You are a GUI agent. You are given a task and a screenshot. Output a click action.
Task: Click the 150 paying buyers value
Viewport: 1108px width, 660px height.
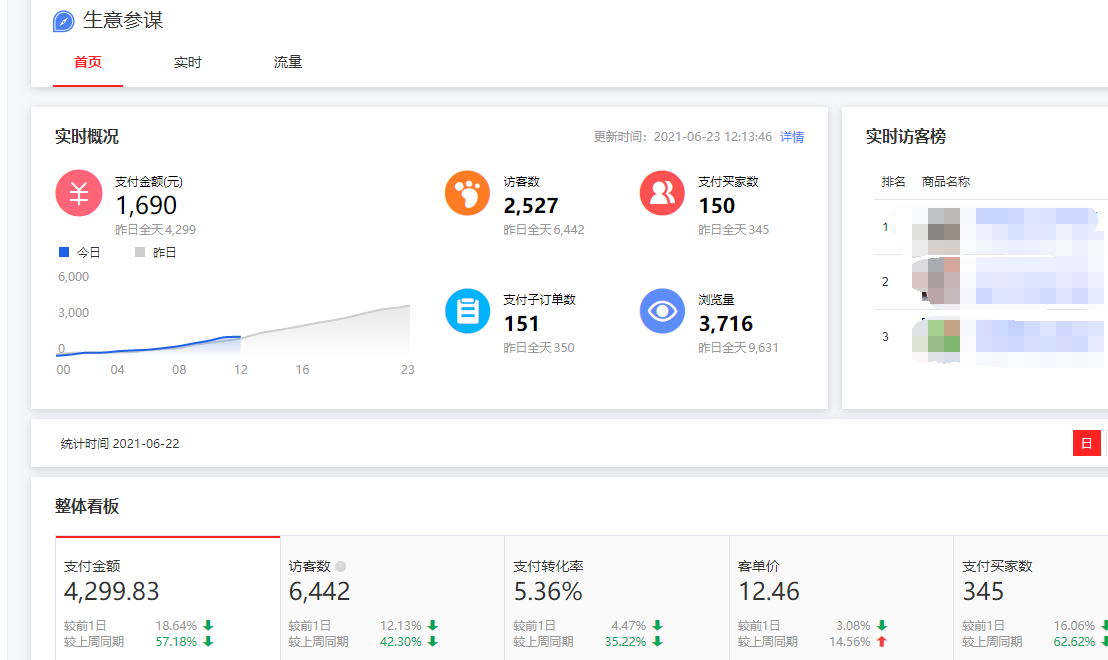coord(717,206)
